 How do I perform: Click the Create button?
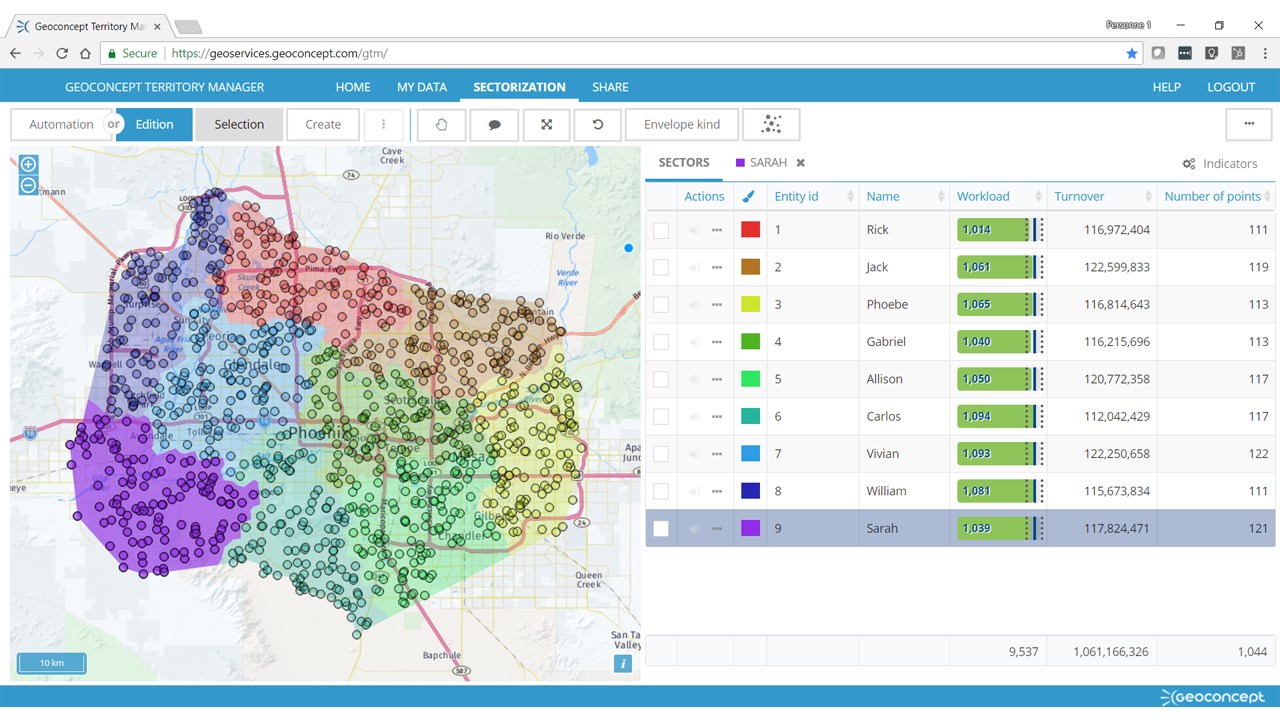pyautogui.click(x=323, y=125)
